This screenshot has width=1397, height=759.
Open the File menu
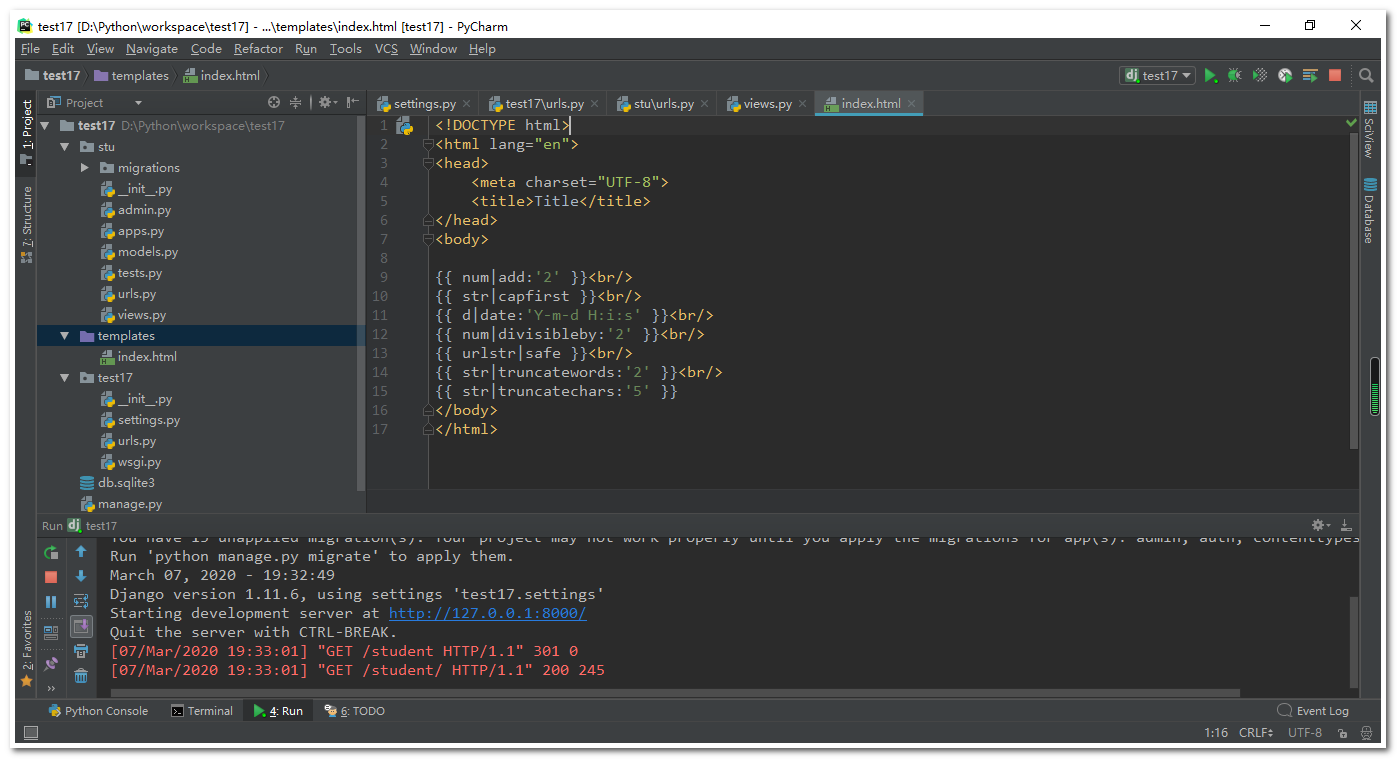pyautogui.click(x=30, y=48)
